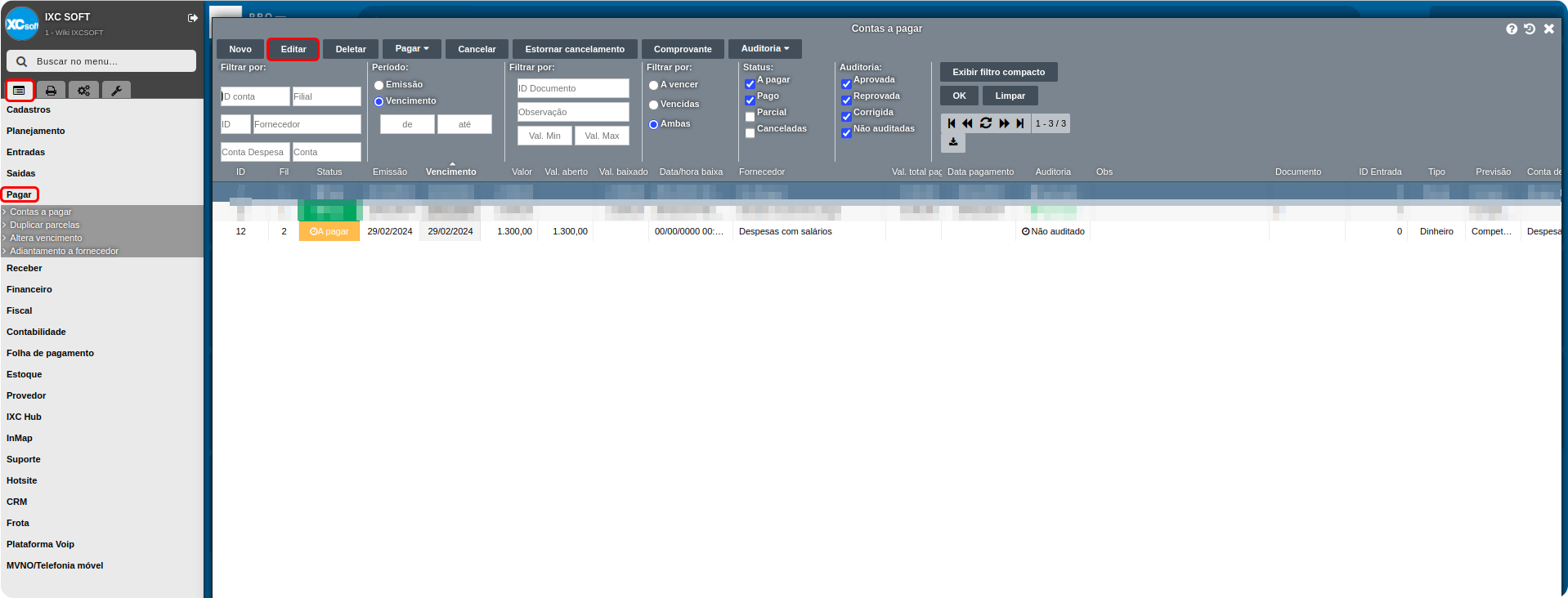Go to first page of records
This screenshot has height=598, width=1568.
952,123
